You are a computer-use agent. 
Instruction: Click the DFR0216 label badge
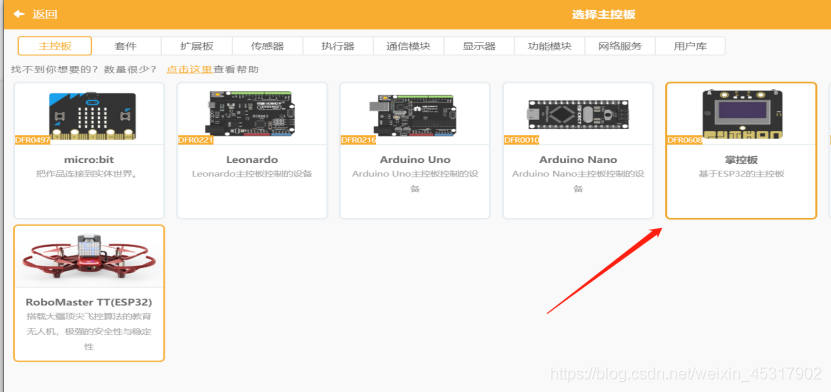coord(358,140)
